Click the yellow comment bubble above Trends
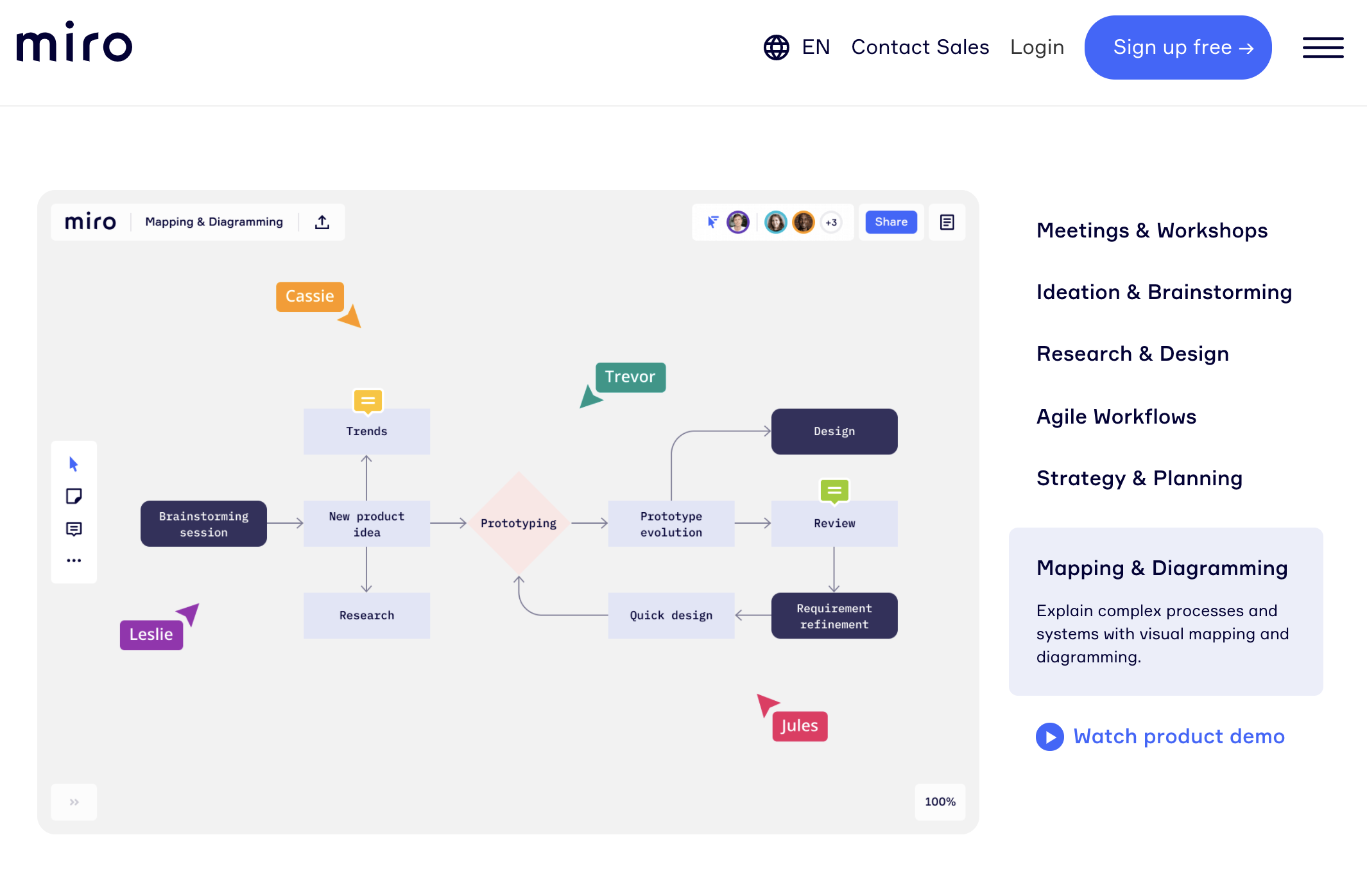 368,401
